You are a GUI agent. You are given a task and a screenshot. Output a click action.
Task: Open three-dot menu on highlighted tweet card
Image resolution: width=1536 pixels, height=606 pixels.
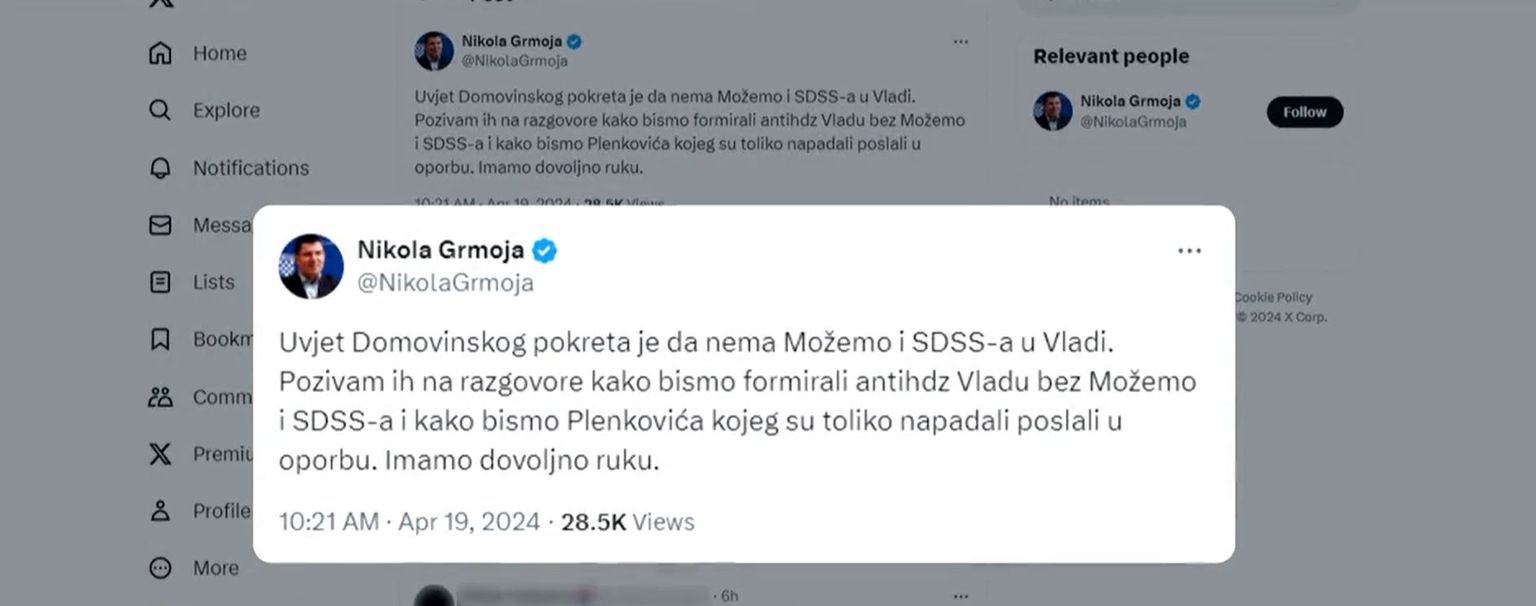(1189, 251)
